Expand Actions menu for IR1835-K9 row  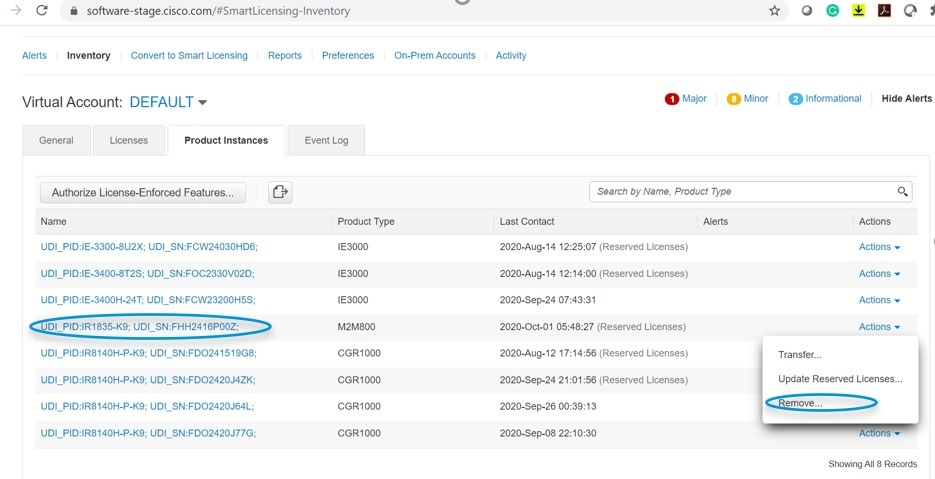(x=879, y=327)
